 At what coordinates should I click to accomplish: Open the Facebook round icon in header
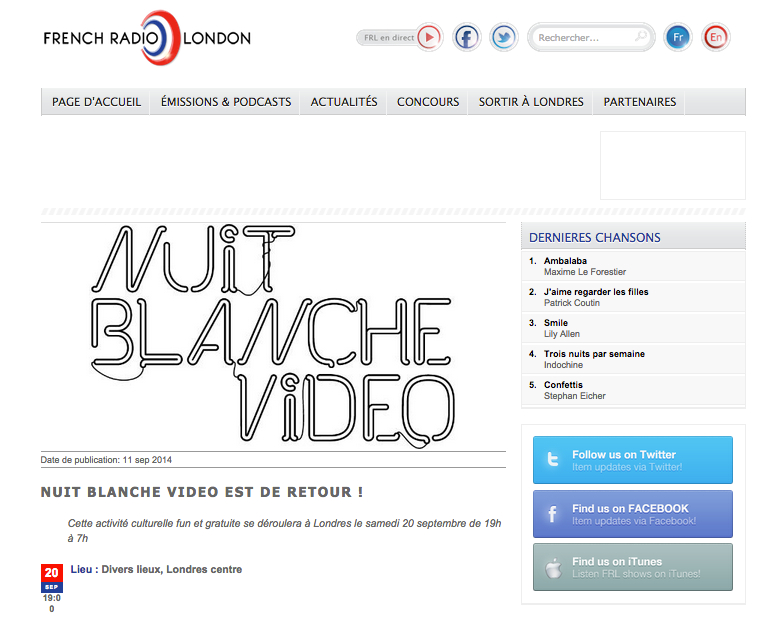coord(466,37)
